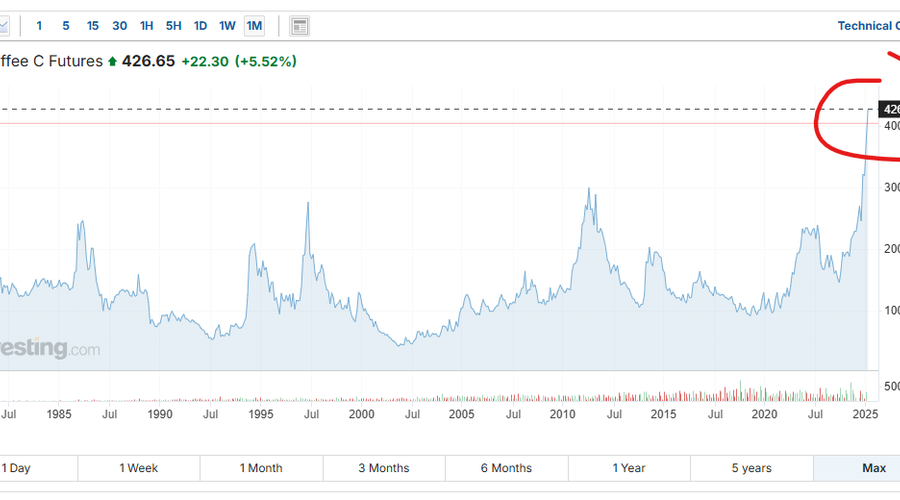
Task: Set chart interval to 5H
Action: pos(174,26)
